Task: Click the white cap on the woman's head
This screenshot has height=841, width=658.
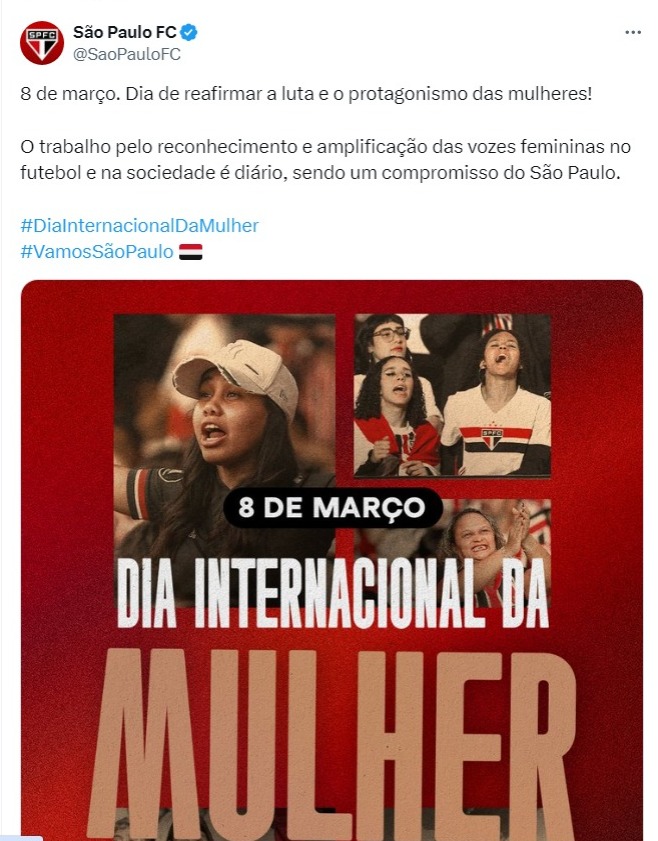Action: coord(236,373)
